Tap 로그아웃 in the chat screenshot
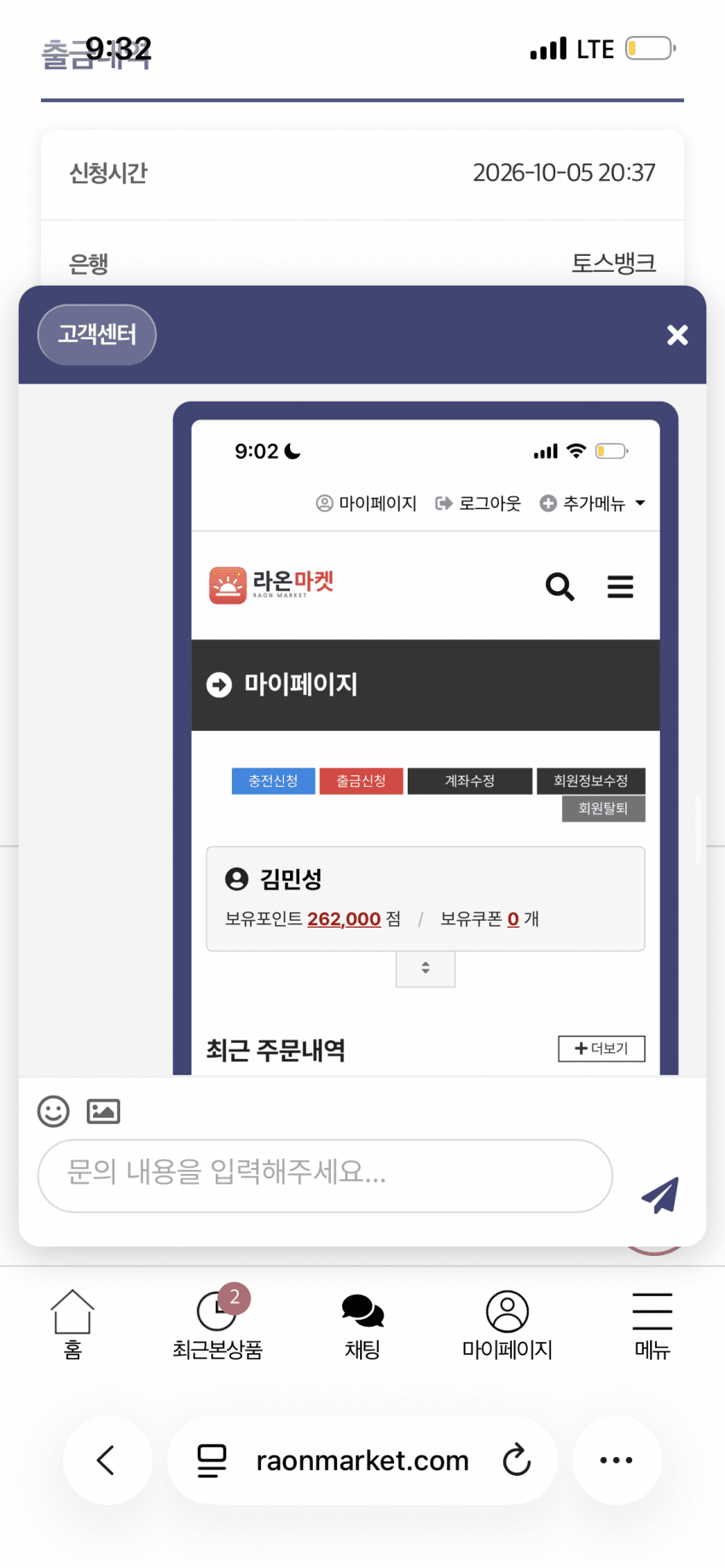725x1568 pixels. point(478,503)
